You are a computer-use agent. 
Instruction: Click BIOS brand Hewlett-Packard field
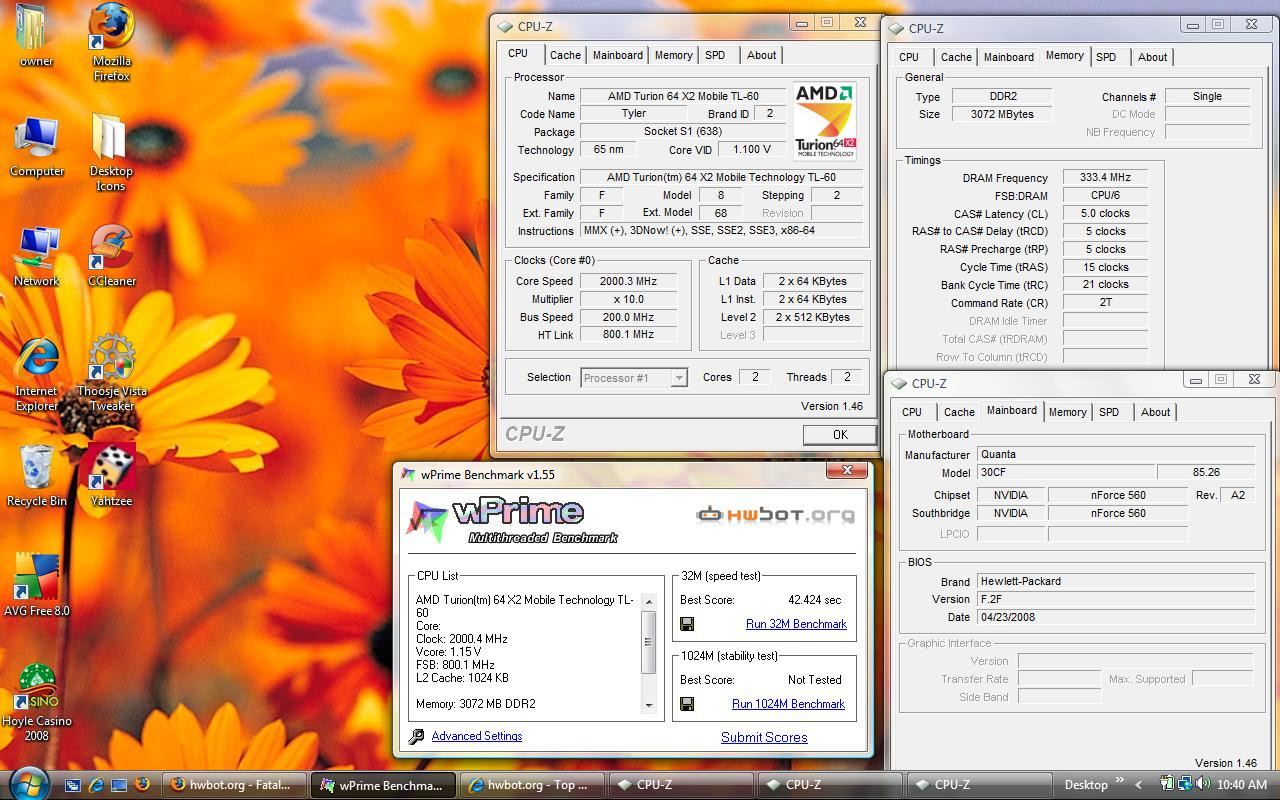(1115, 581)
